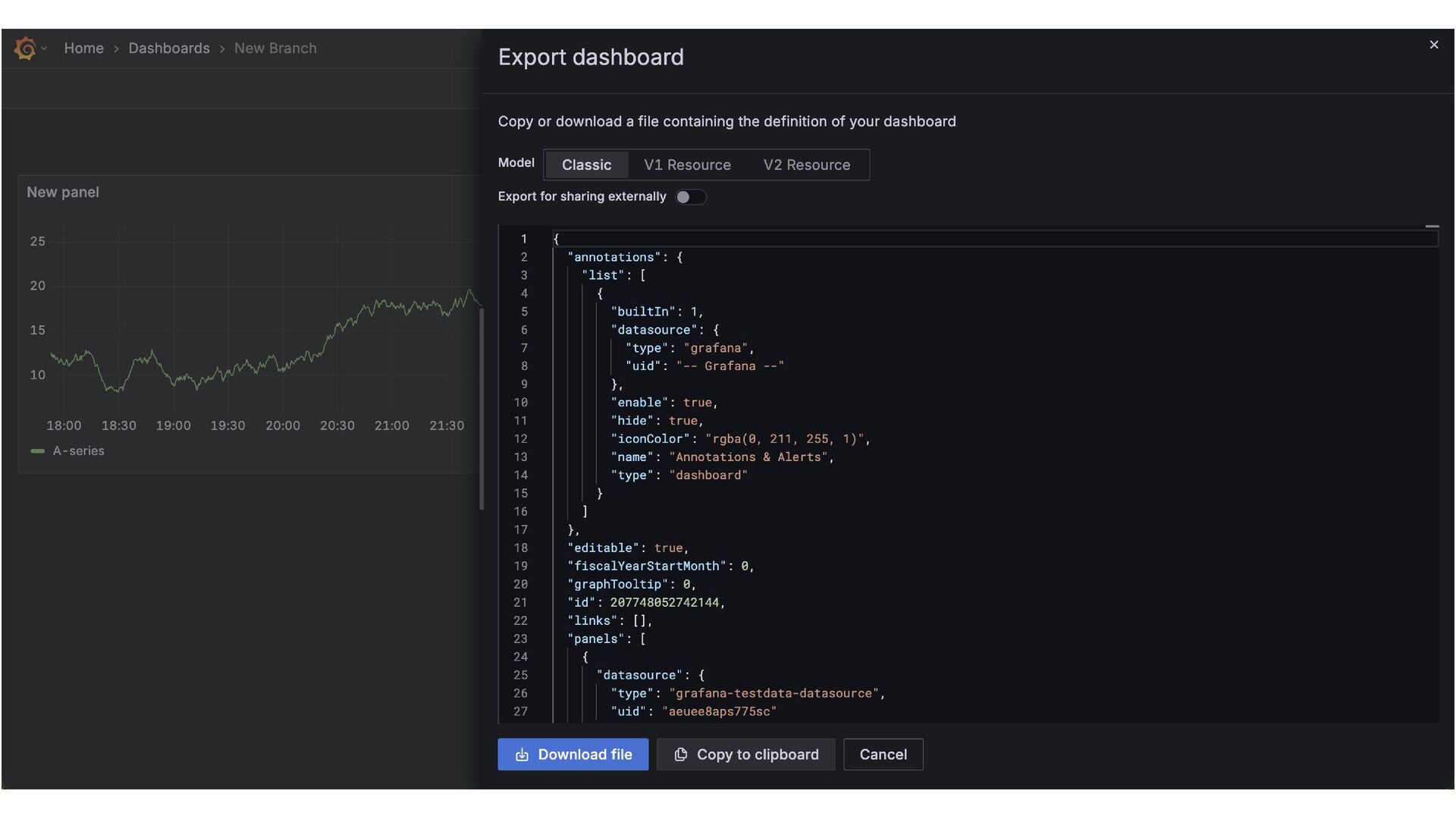Click the "grafana" type value on line 7
Image resolution: width=1456 pixels, height=819 pixels.
[715, 348]
